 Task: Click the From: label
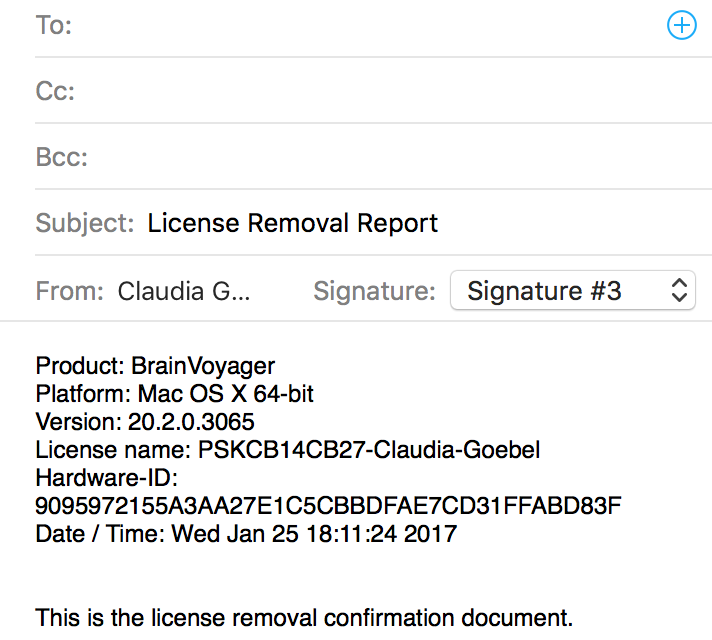tap(69, 291)
